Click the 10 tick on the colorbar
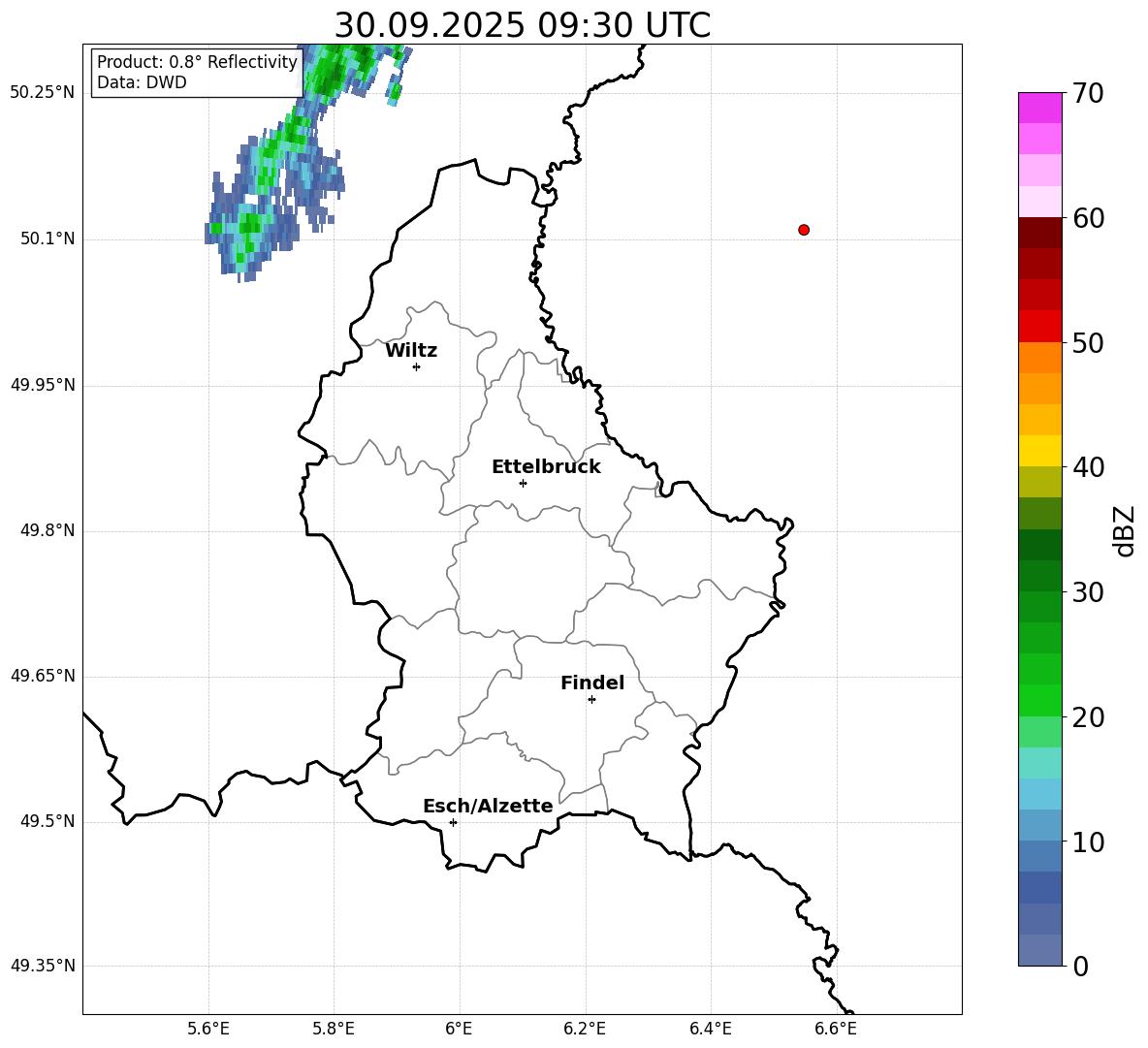Image resolution: width=1148 pixels, height=1048 pixels. 1088,842
